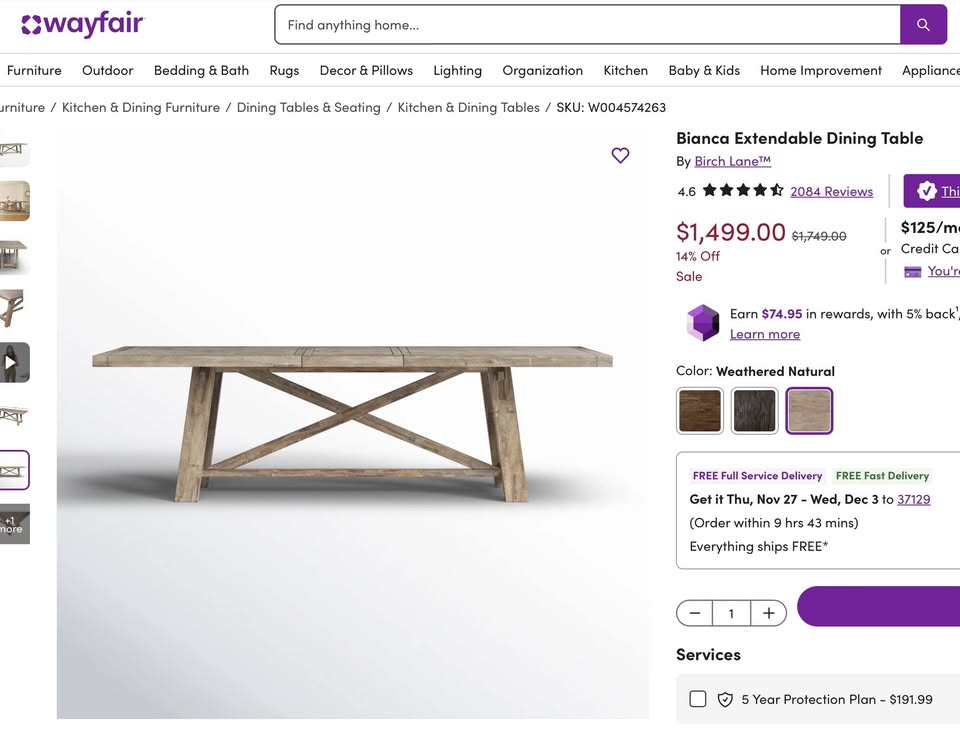Increase quantity with plus button
This screenshot has width=960, height=735.
coord(768,613)
